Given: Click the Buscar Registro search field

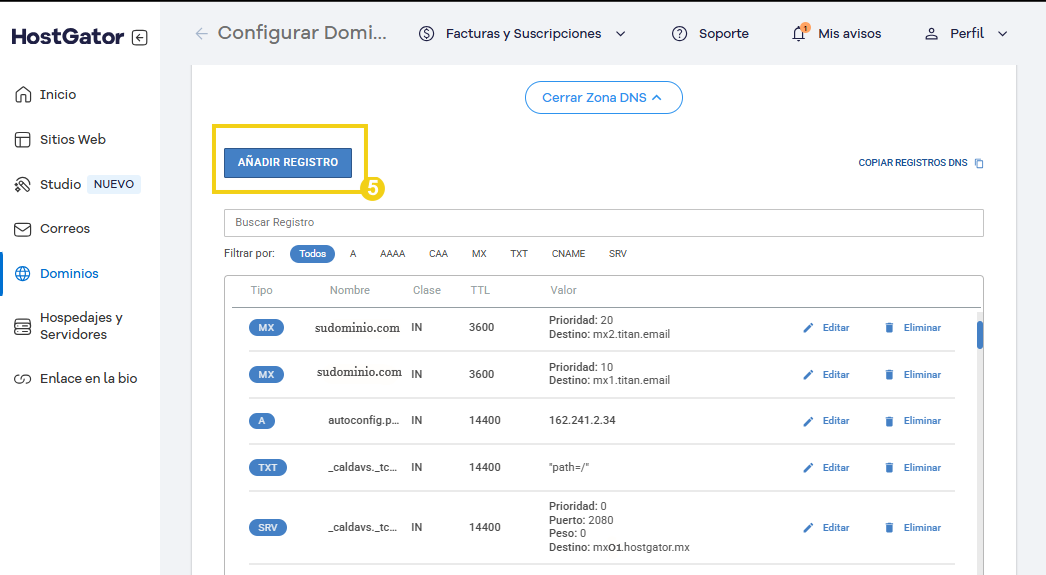Looking at the screenshot, I should pyautogui.click(x=603, y=223).
